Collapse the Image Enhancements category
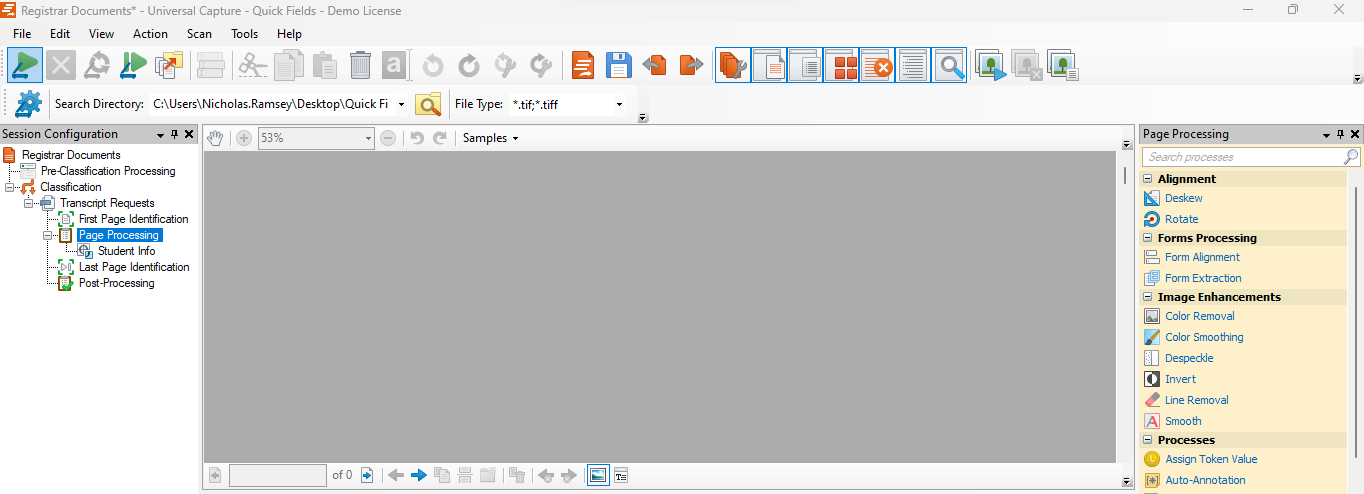Screen dimensions: 1364x494 (1148, 297)
